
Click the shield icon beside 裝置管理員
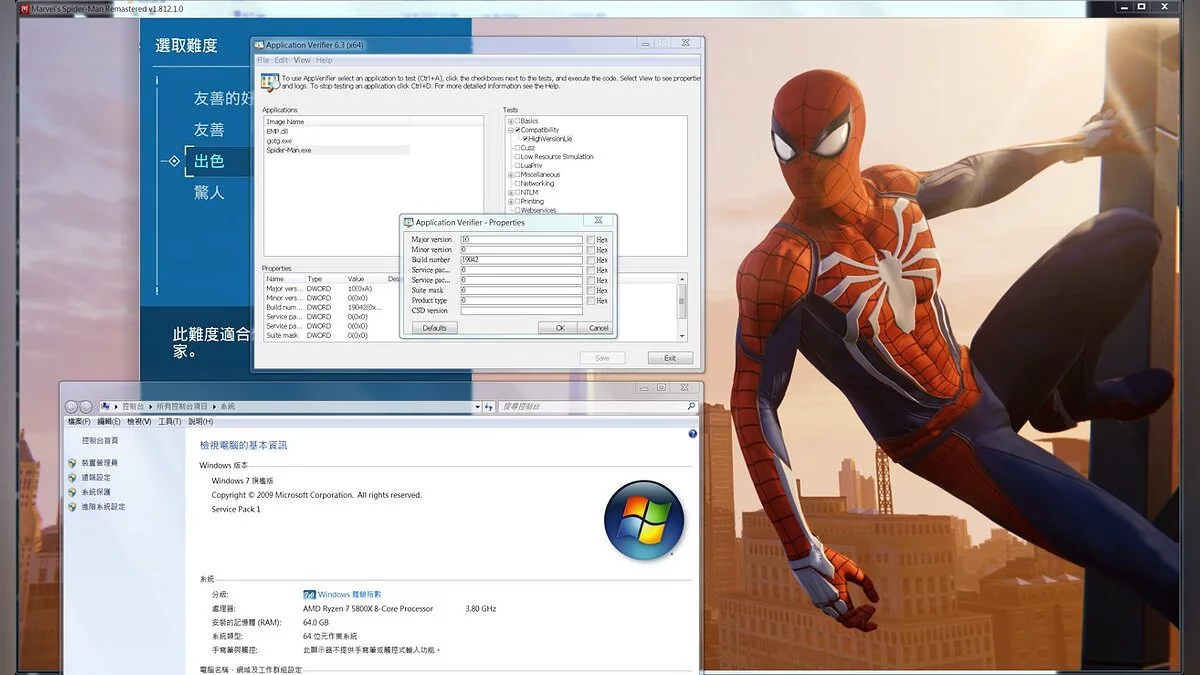[72, 463]
